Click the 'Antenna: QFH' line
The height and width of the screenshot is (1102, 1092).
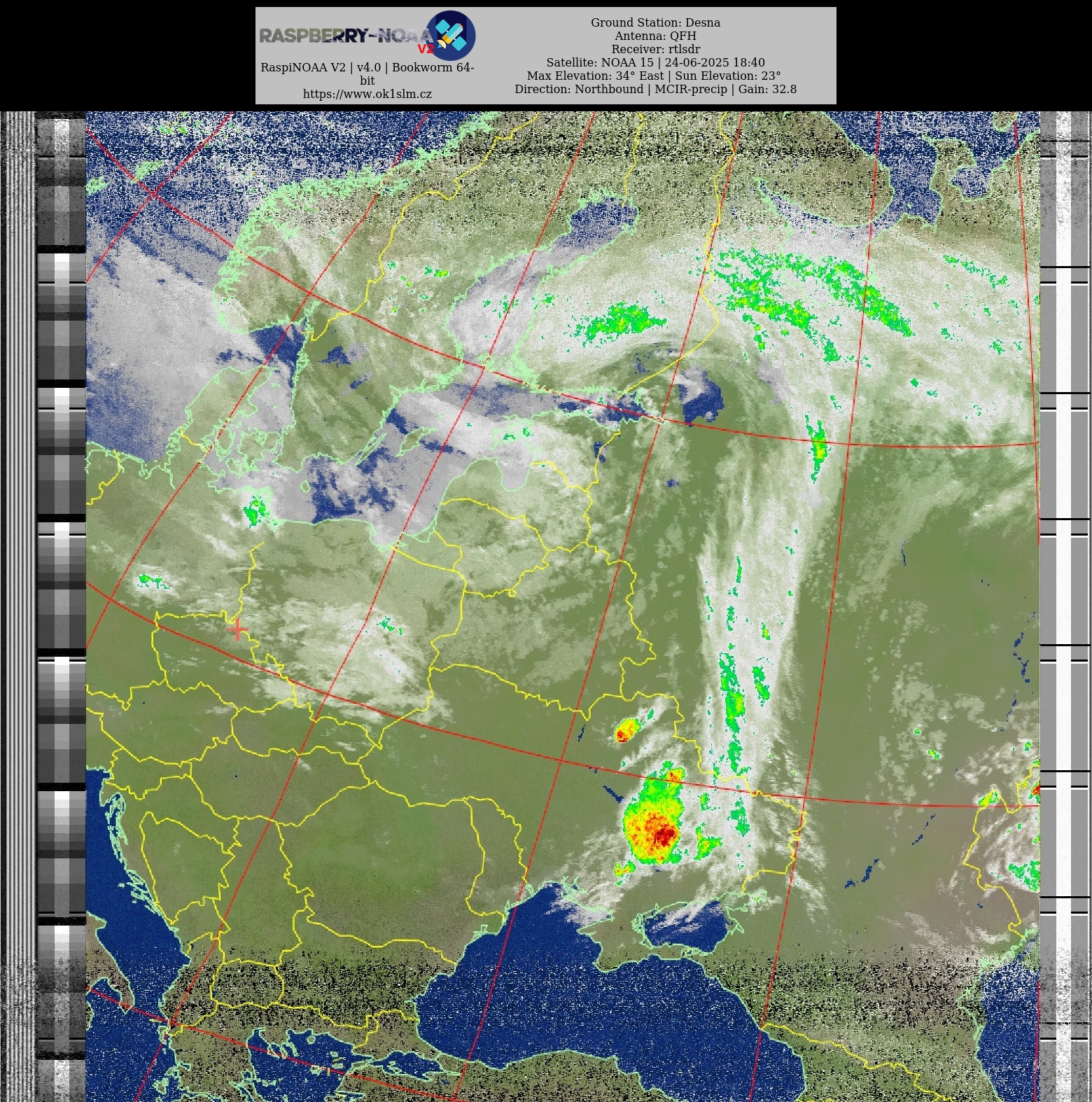coord(655,36)
